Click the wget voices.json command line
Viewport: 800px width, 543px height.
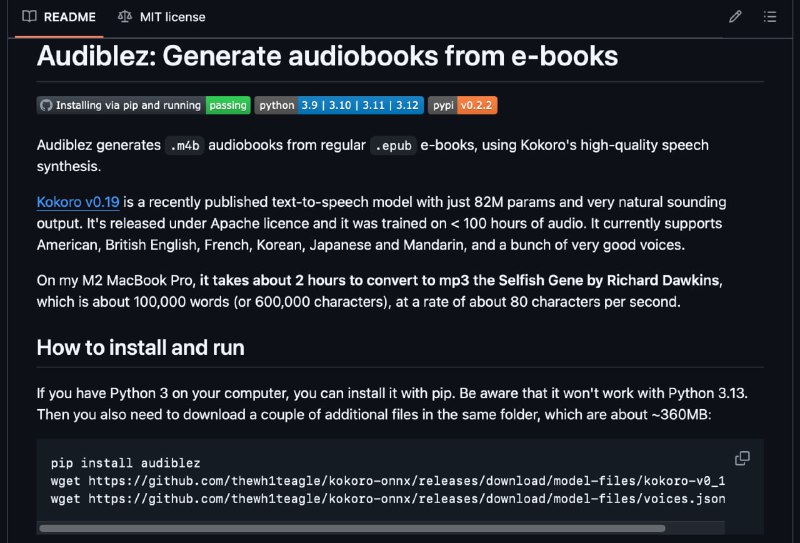(388, 499)
